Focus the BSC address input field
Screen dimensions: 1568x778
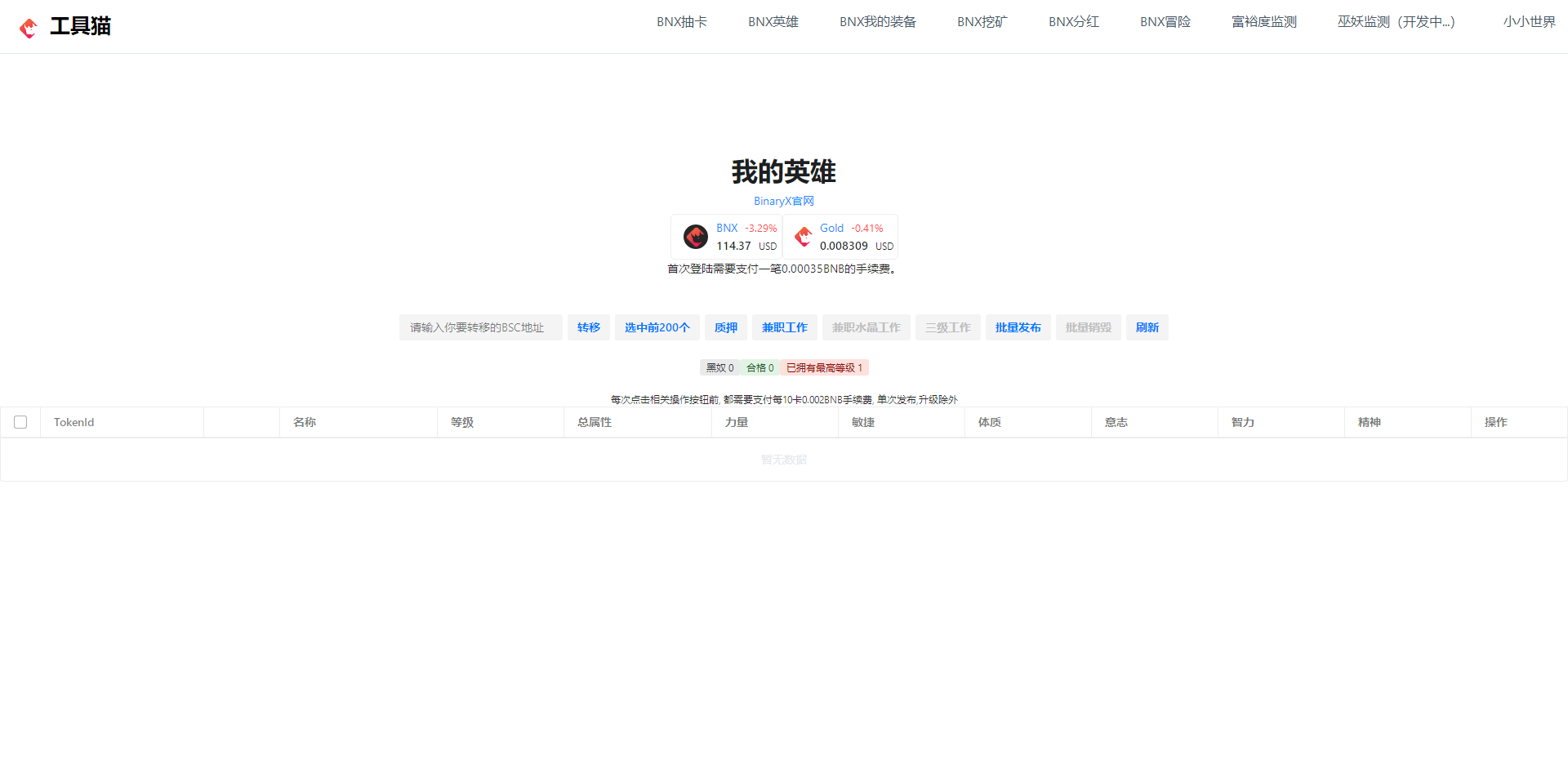(481, 327)
